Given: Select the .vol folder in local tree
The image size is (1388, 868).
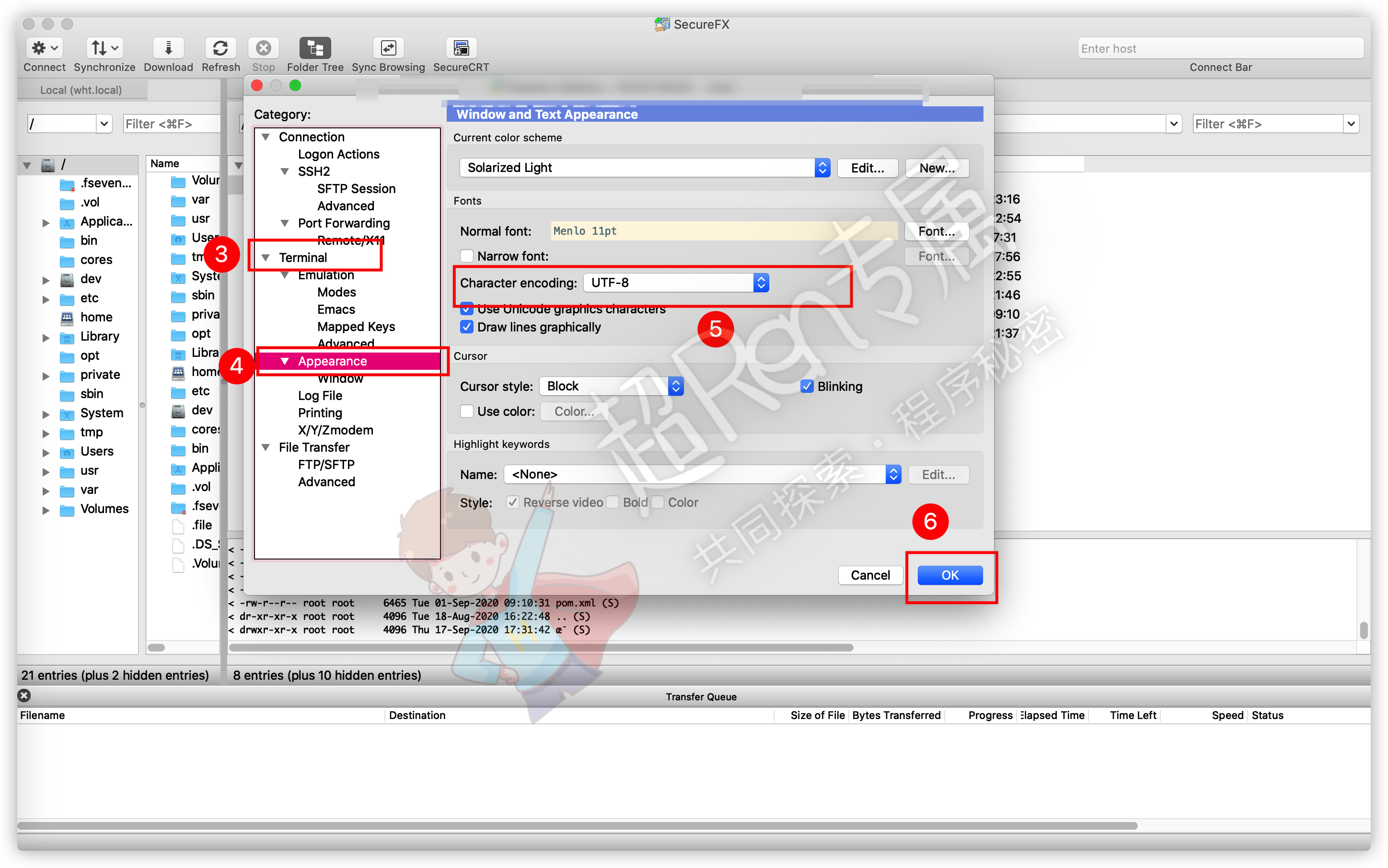Looking at the screenshot, I should [90, 202].
